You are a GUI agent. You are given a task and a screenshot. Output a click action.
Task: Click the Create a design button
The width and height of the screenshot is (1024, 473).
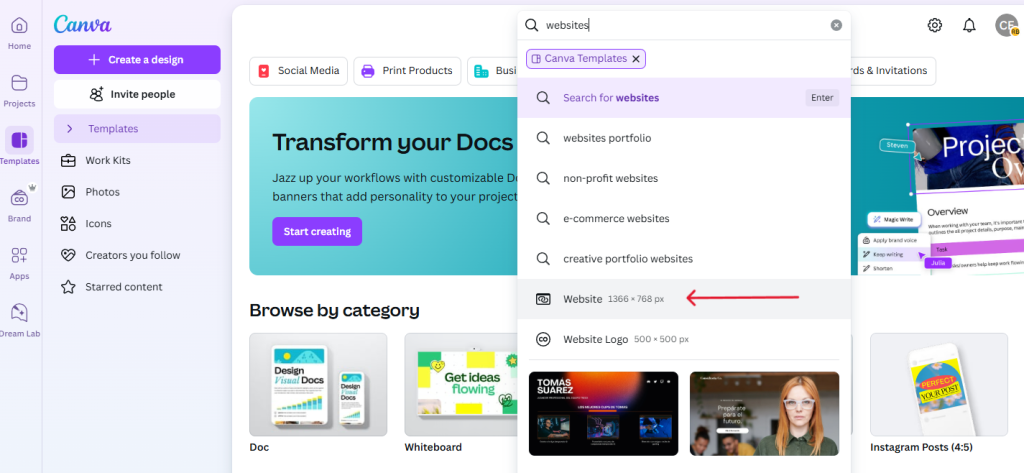pos(137,59)
